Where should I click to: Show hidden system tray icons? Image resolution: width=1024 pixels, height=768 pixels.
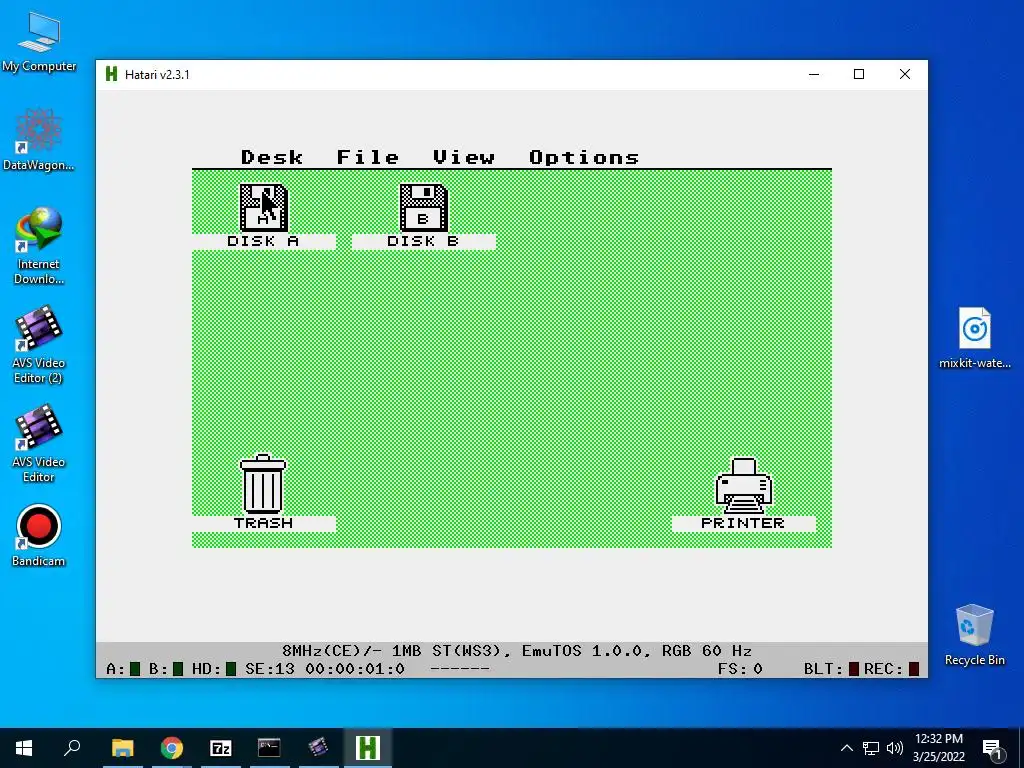[x=846, y=748]
